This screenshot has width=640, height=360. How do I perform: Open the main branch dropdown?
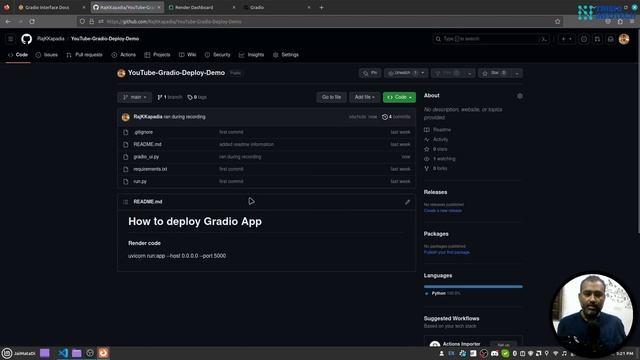pos(135,97)
